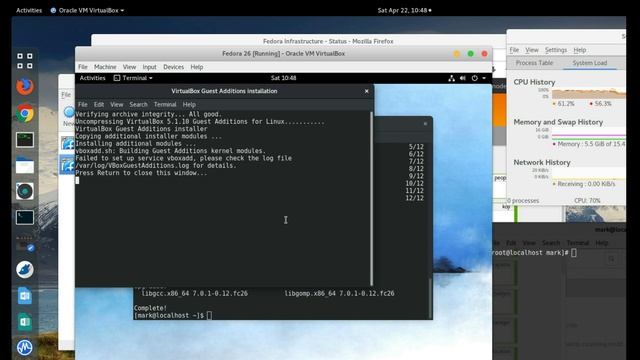
Task: Open the file manager dock icon
Action: 25,166
